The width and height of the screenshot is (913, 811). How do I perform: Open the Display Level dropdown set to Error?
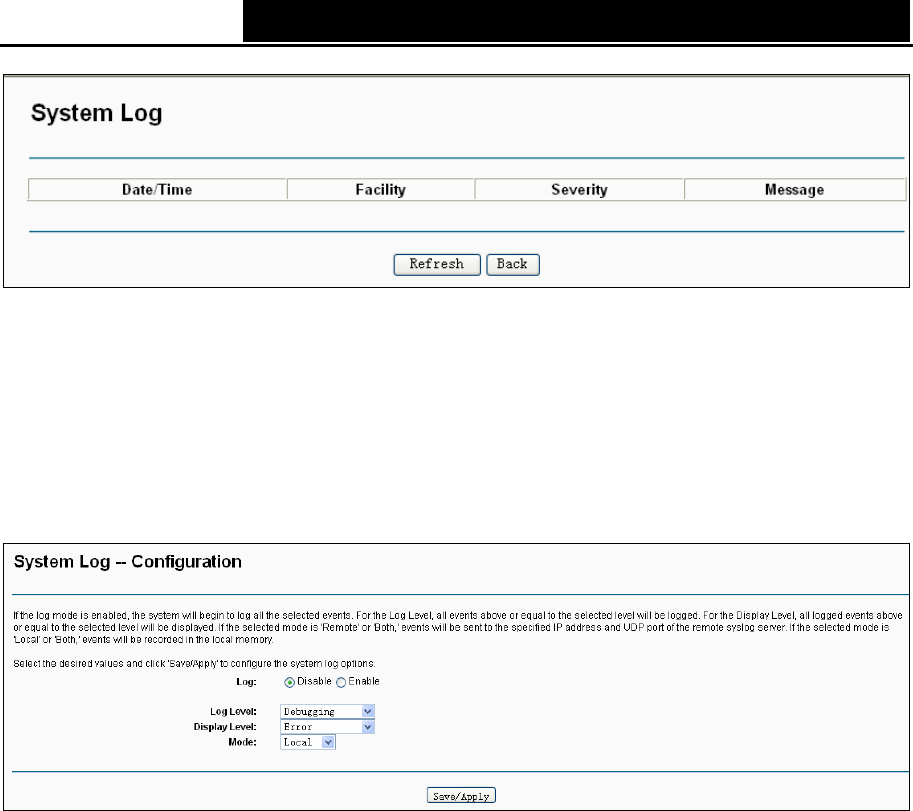(327, 727)
